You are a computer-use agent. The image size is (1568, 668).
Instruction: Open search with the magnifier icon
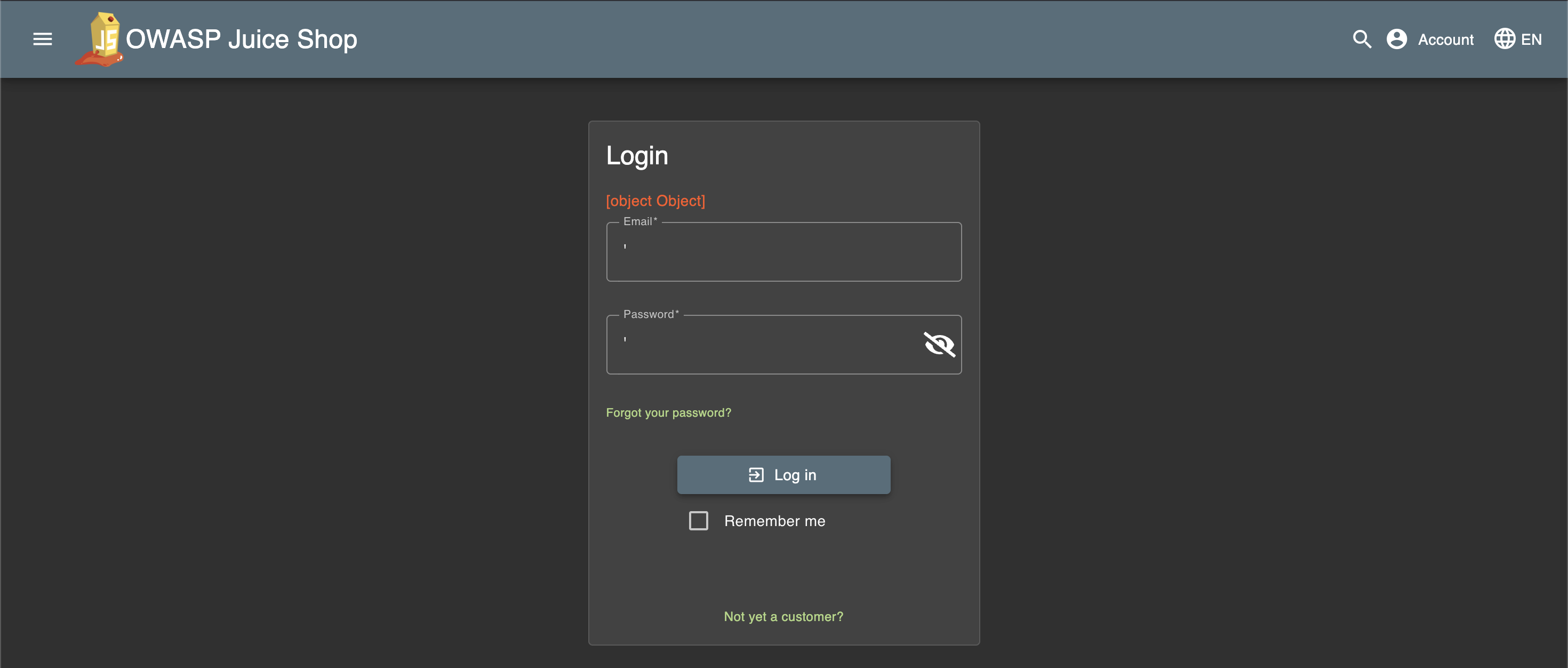tap(1362, 39)
